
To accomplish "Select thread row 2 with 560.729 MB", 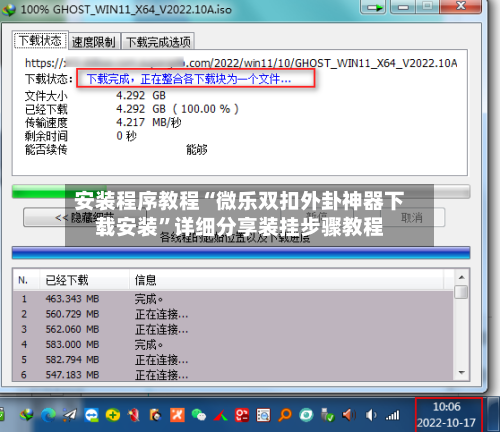I will point(233,314).
